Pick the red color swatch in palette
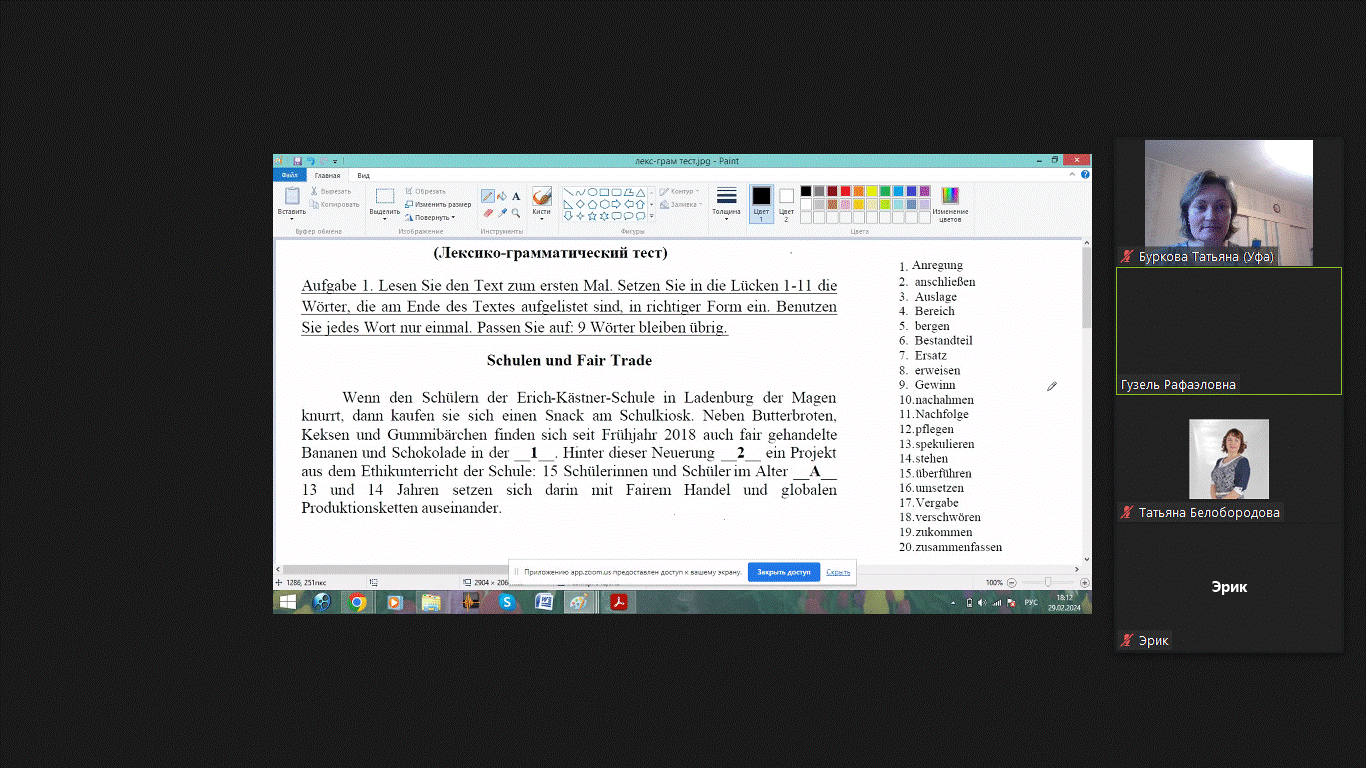The height and width of the screenshot is (768, 1366). [x=845, y=191]
